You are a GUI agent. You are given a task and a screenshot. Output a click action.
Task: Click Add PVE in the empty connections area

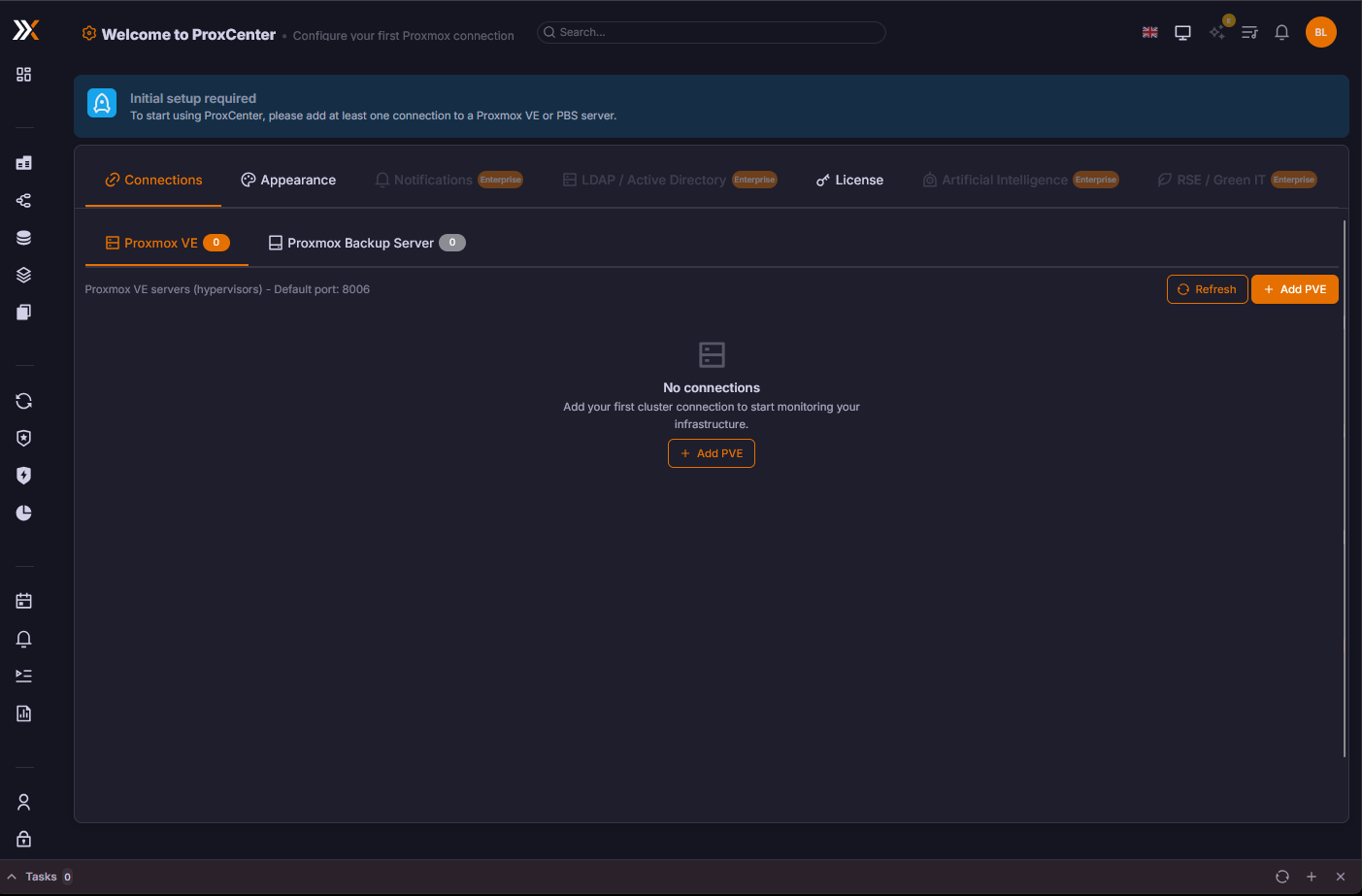tap(712, 452)
